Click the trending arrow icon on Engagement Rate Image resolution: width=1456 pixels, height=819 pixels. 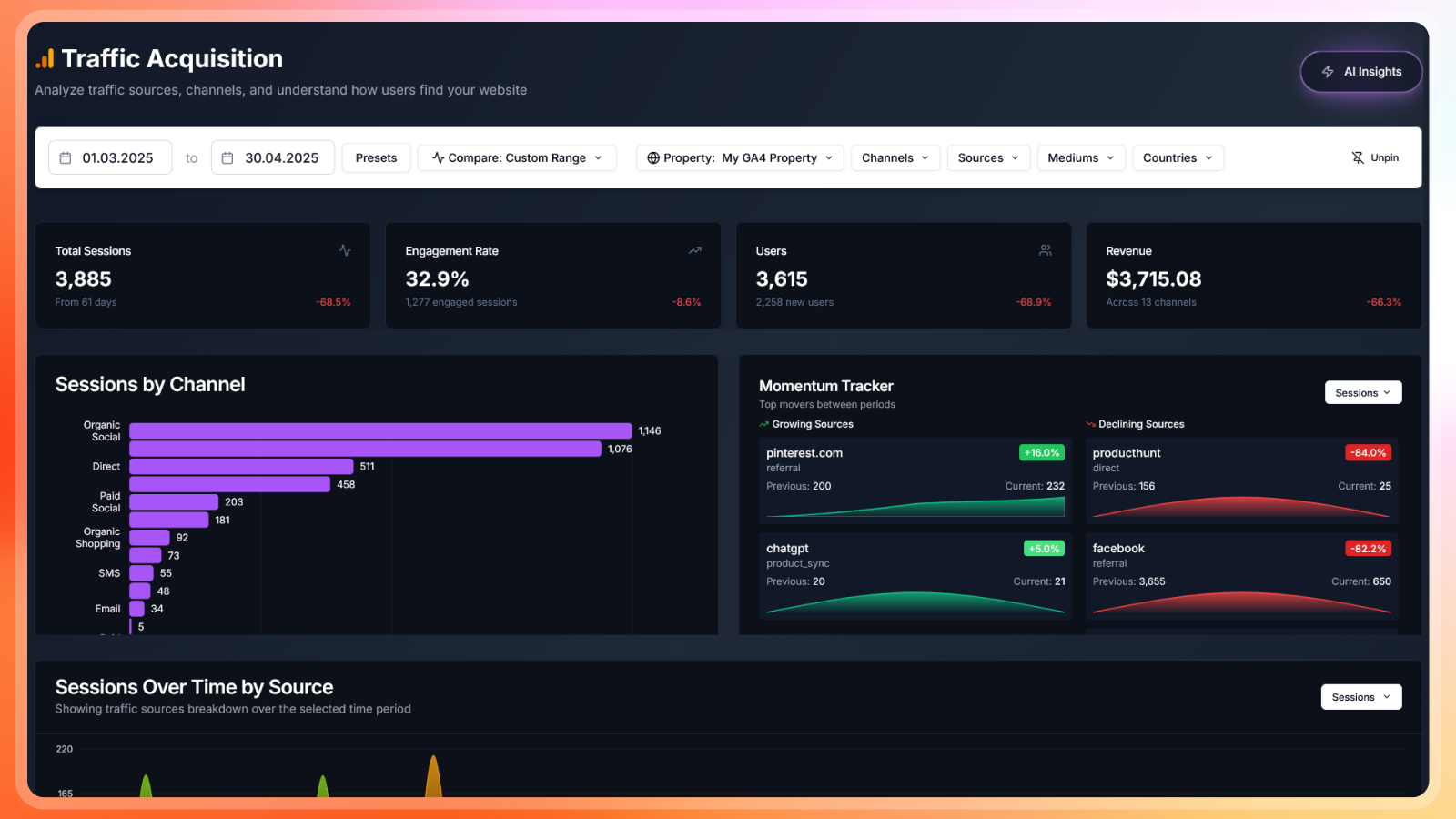[x=695, y=250]
